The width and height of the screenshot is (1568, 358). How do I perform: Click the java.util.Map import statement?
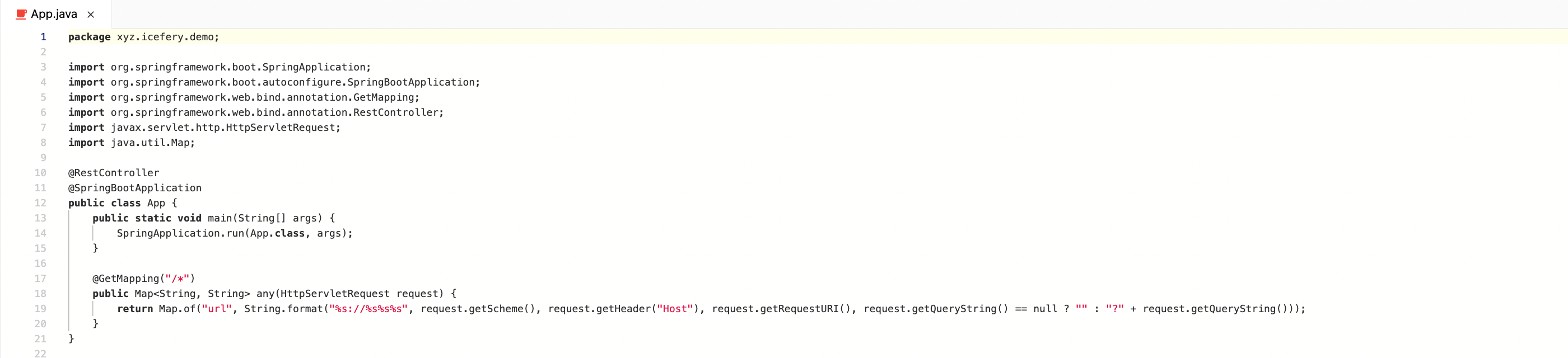131,143
